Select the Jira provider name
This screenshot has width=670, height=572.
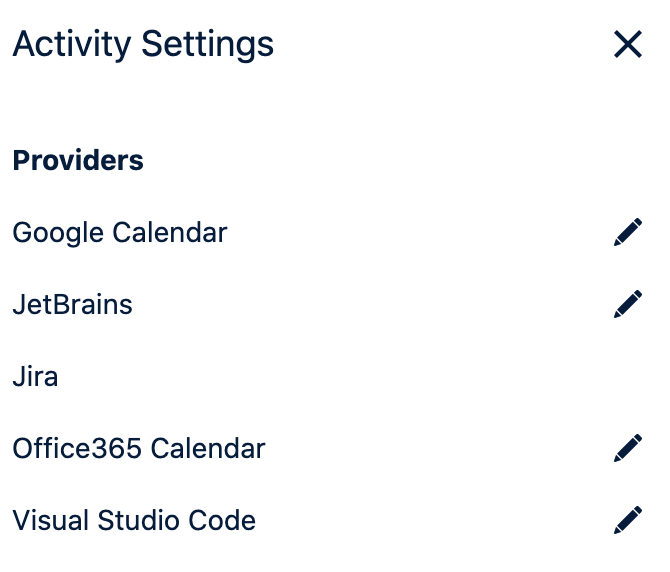[35, 377]
